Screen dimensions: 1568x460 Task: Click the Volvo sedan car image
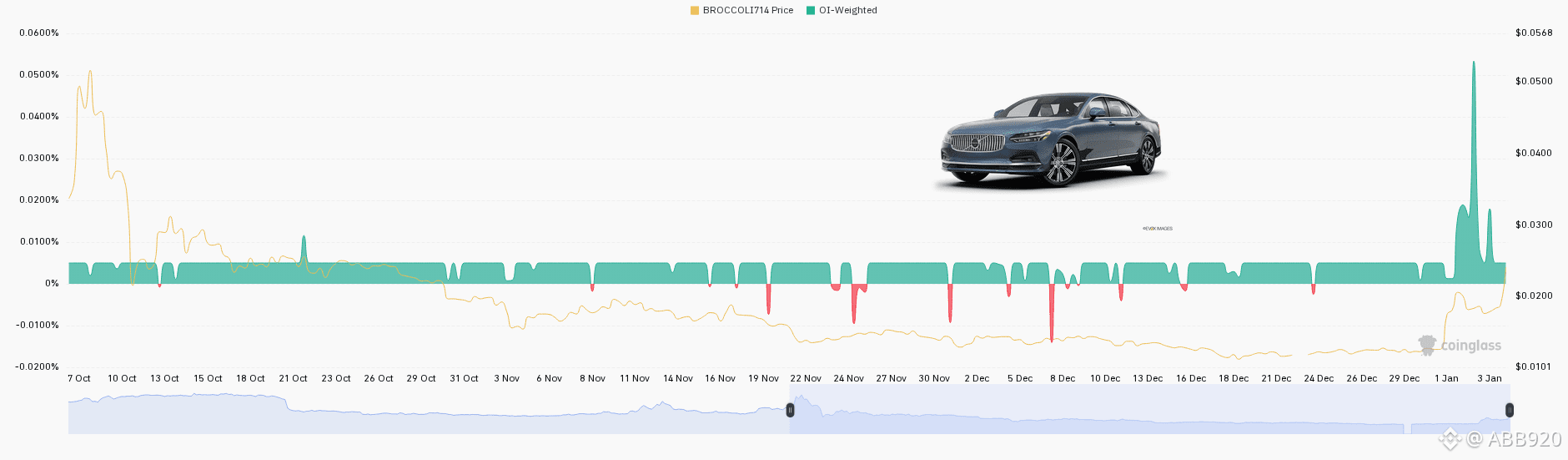[1050, 139]
